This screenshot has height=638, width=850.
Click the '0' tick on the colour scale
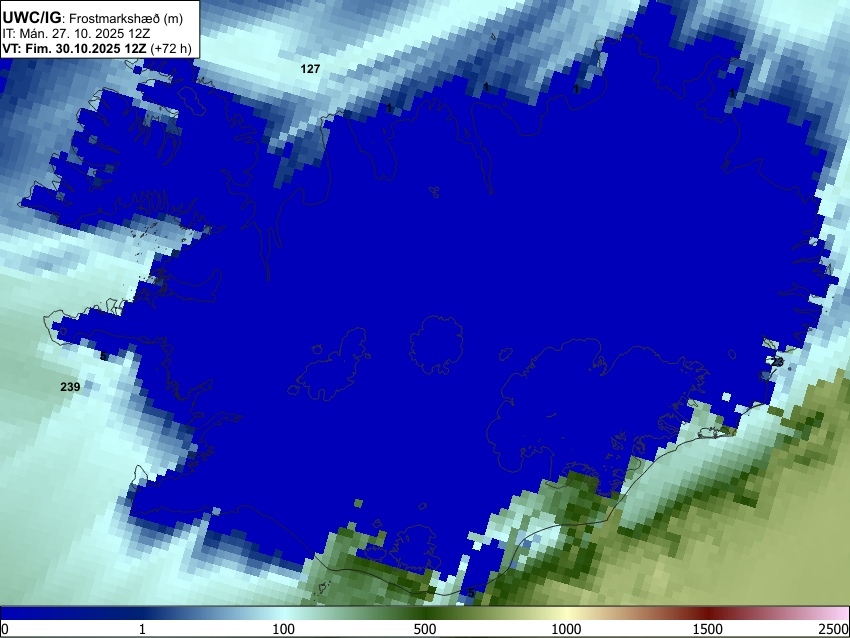[5, 629]
